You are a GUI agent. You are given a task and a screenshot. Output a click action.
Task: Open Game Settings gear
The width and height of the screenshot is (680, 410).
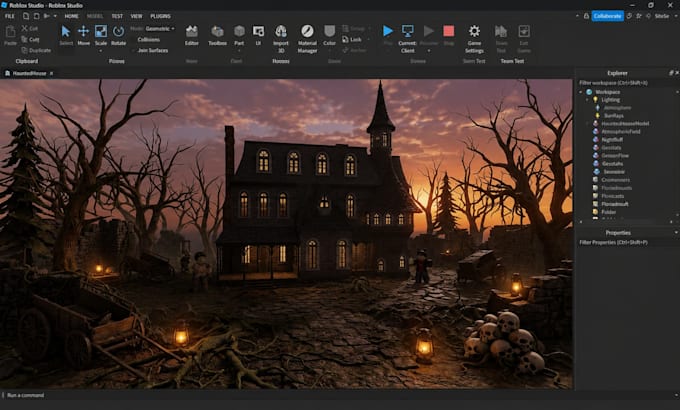pyautogui.click(x=474, y=31)
